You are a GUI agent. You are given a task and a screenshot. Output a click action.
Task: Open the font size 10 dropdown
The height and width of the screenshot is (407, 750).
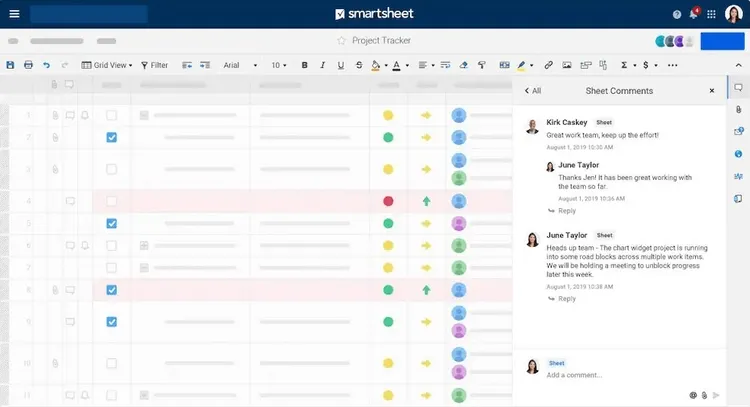[279, 65]
